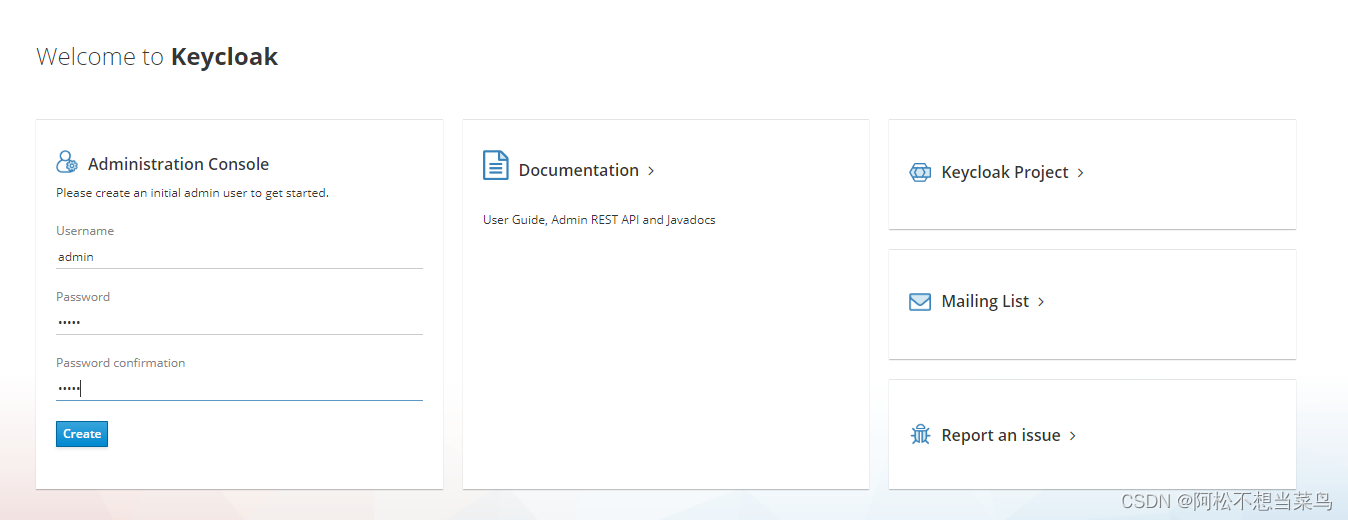Click the Create button
This screenshot has width=1348, height=520.
coord(82,434)
